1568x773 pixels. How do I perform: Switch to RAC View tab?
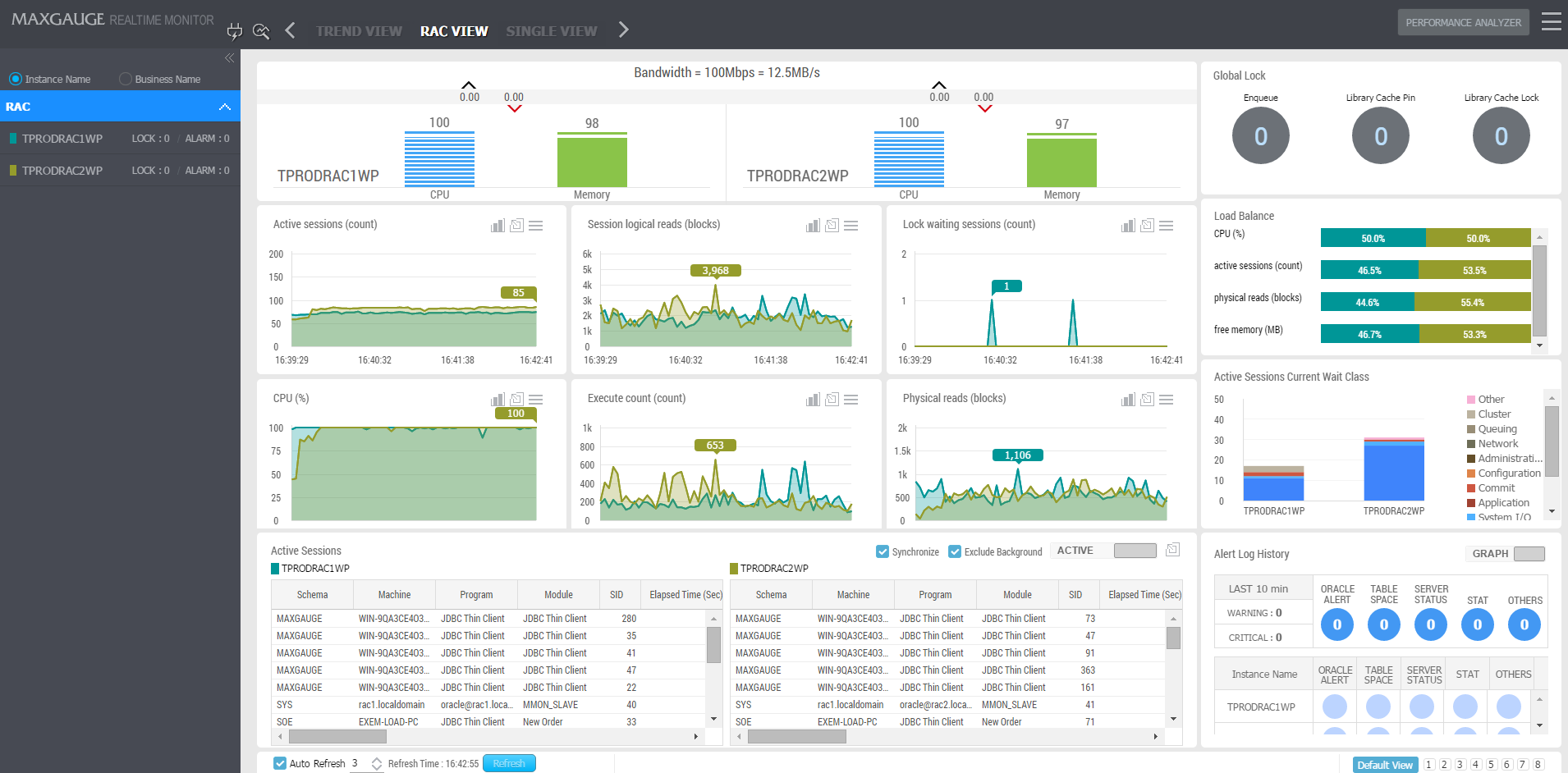454,31
